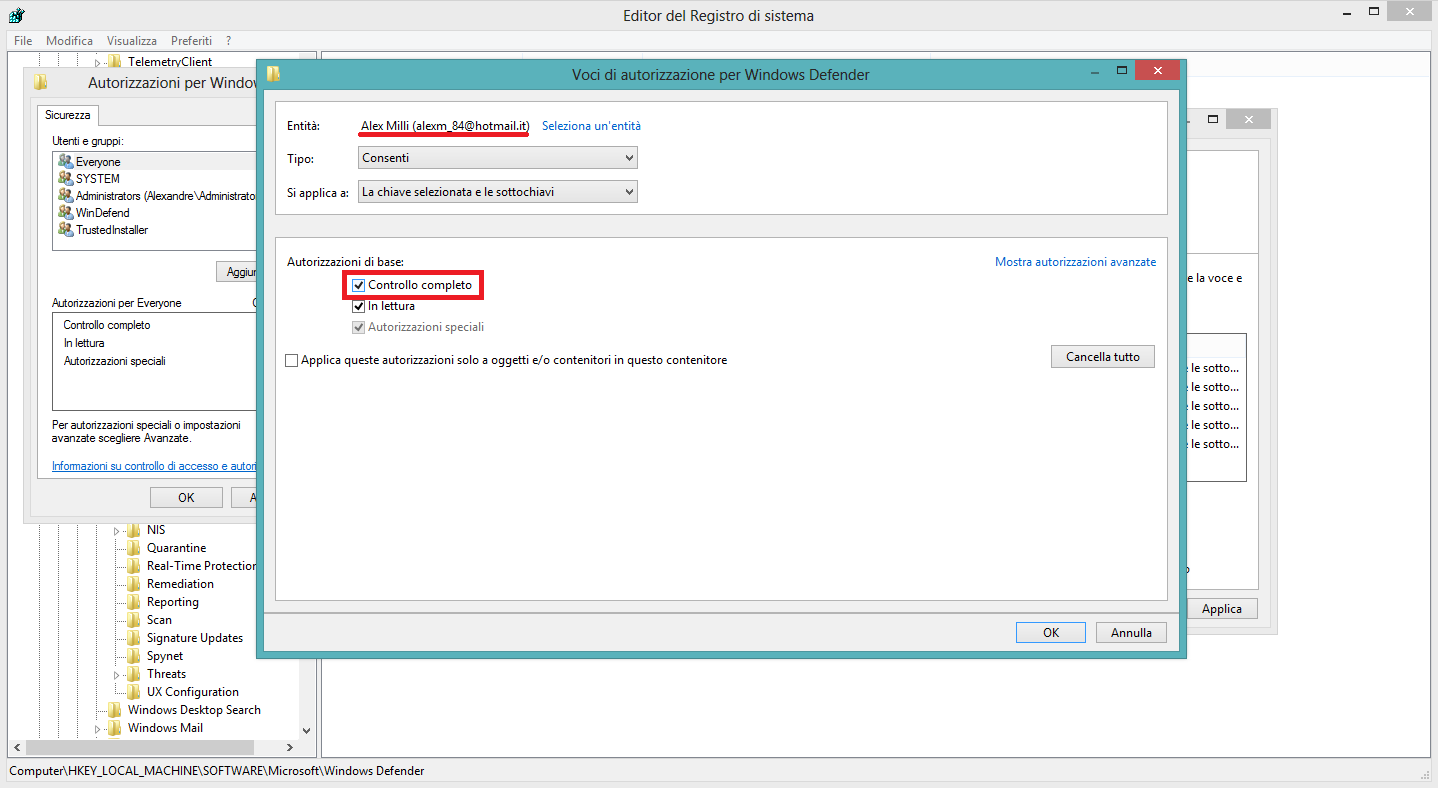Click OK in Autorizzazioni per Windows dialog
Viewport: 1438px width, 788px height.
click(186, 497)
